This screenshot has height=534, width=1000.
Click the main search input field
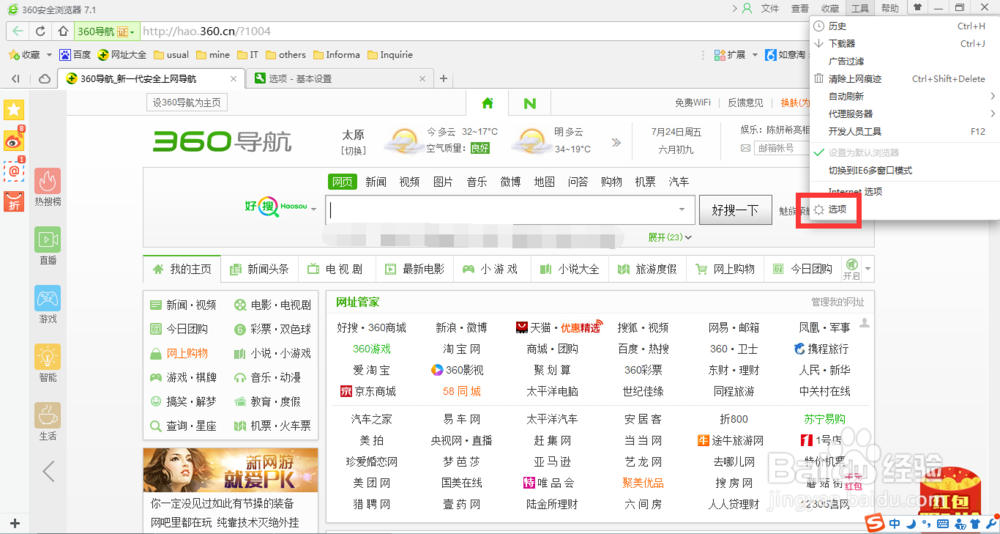click(x=501, y=210)
